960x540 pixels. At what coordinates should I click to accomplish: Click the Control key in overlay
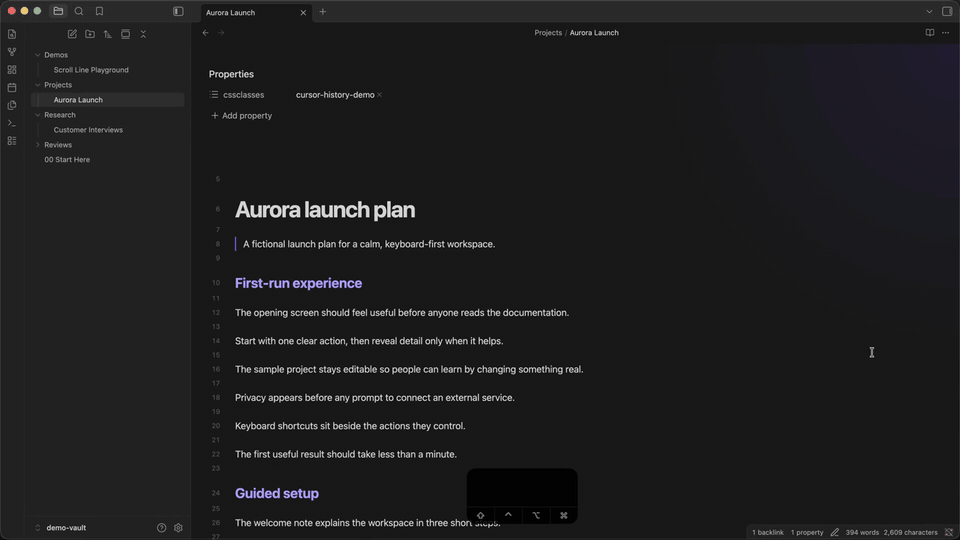[x=508, y=516]
